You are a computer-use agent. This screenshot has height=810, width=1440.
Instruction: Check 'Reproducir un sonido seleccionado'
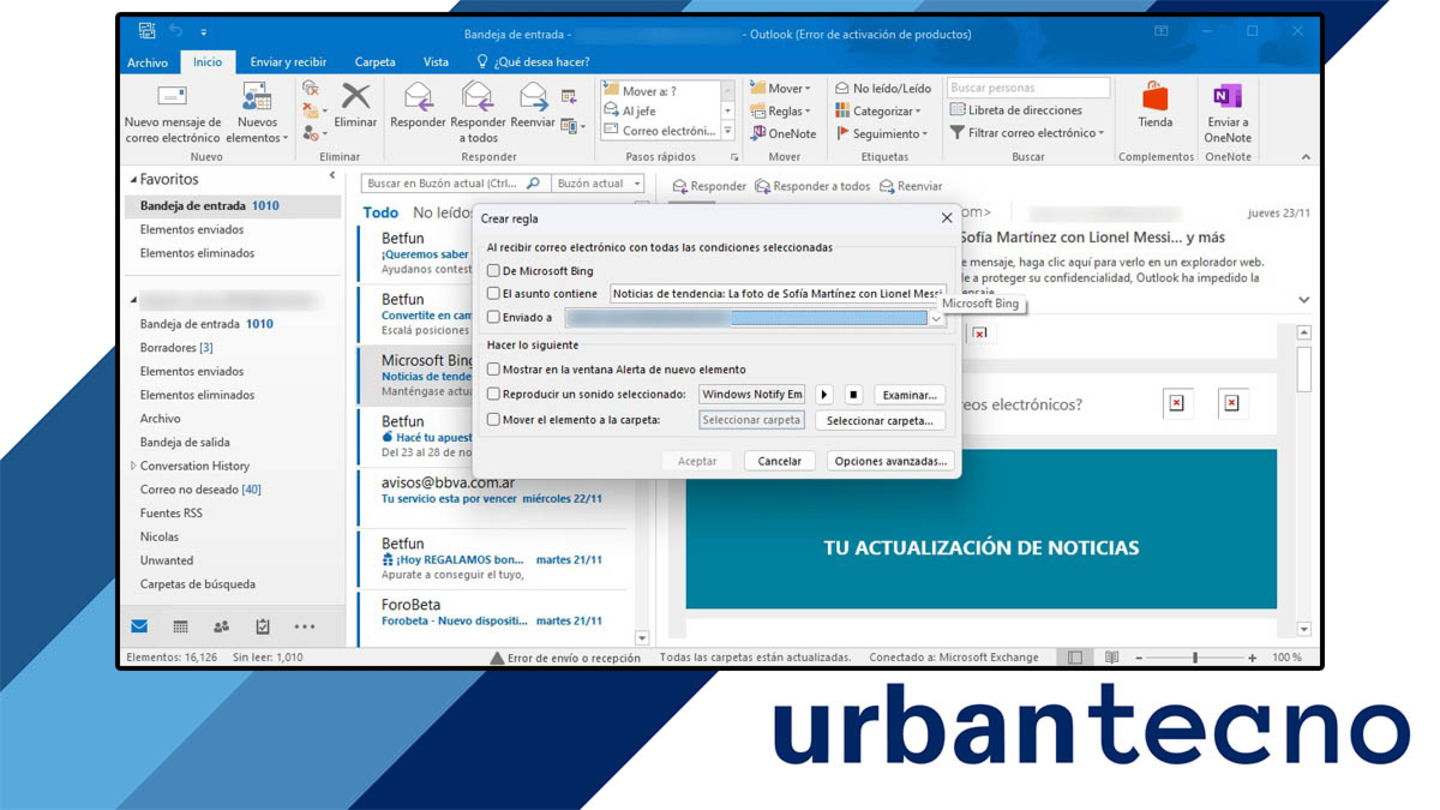point(494,395)
